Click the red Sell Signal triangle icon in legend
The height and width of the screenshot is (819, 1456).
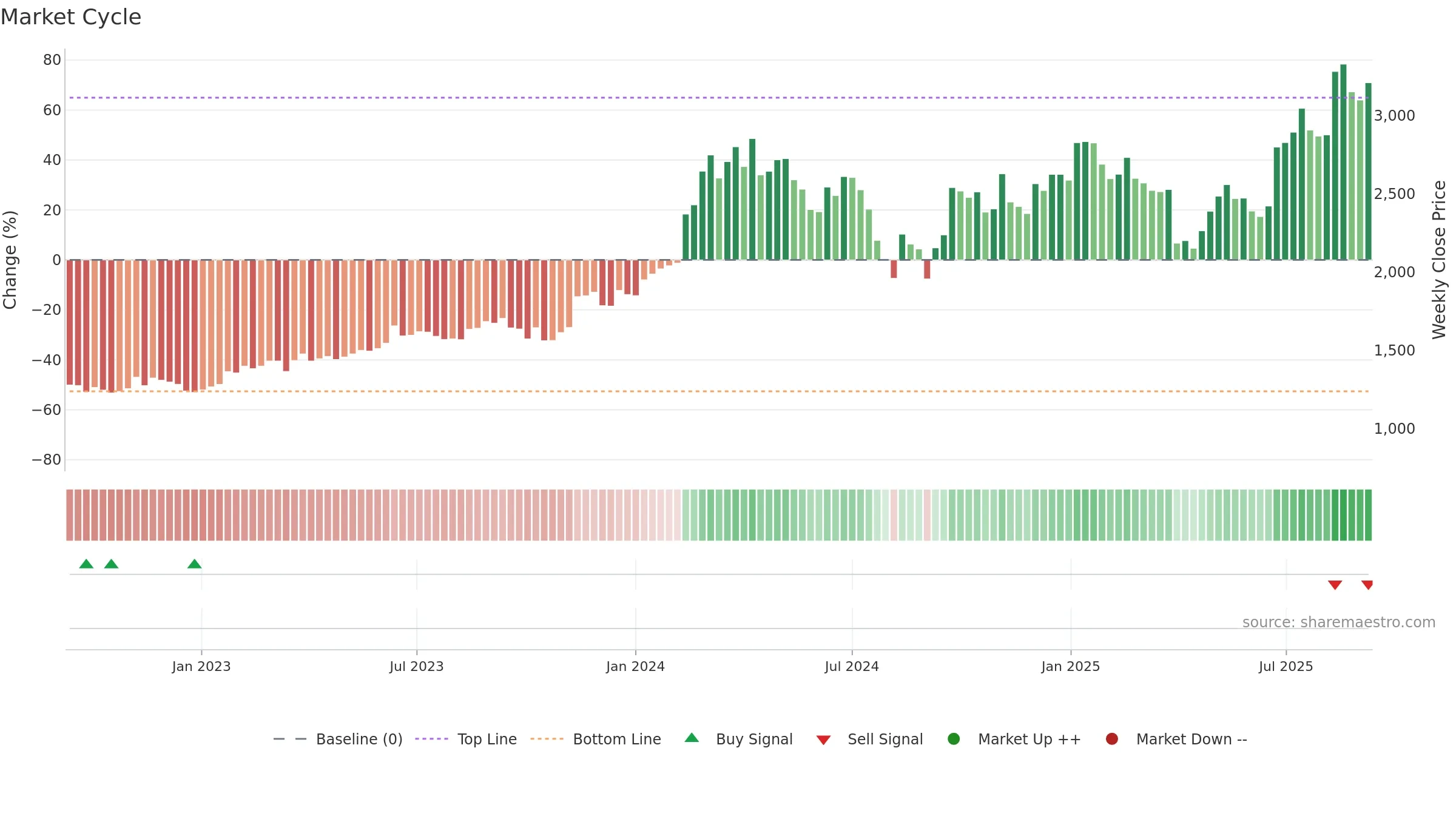tap(823, 740)
